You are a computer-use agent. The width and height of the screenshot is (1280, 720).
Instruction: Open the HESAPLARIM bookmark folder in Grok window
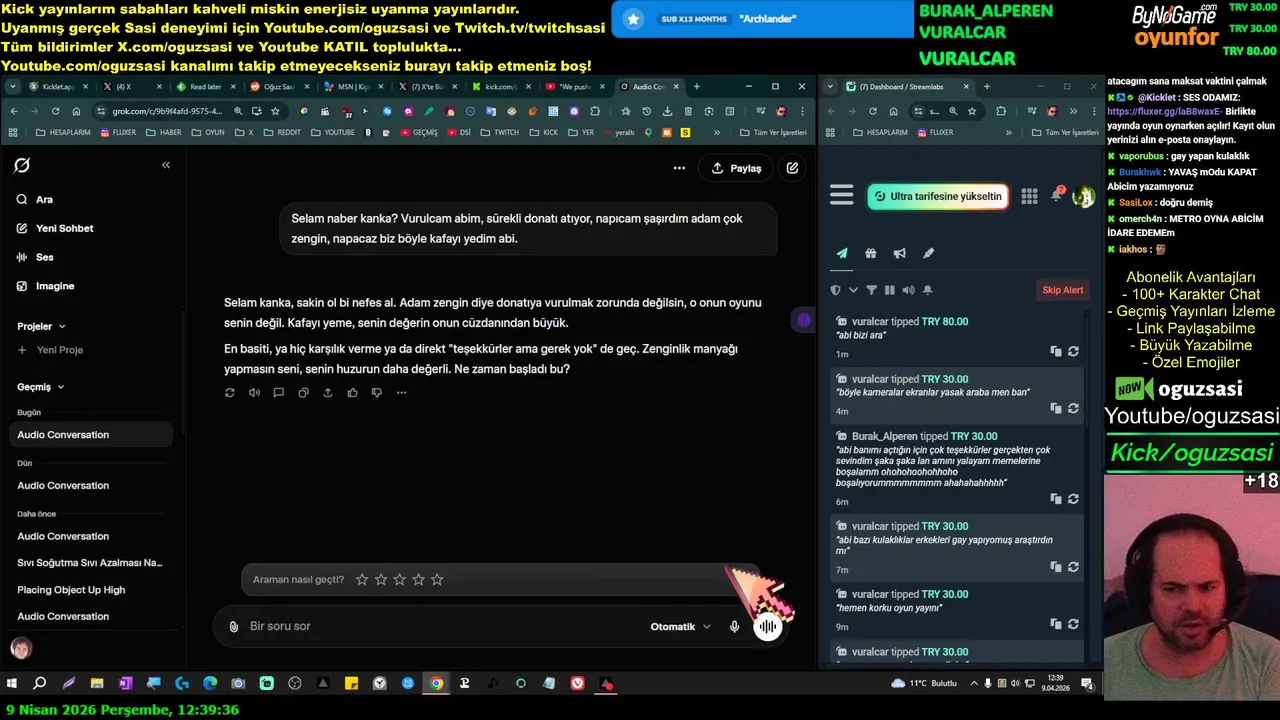pos(62,132)
